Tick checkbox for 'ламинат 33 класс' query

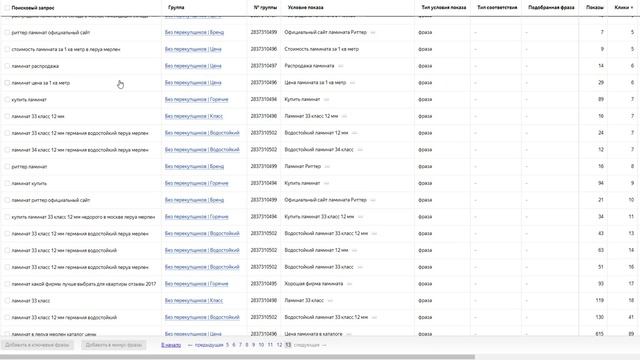coord(7,300)
